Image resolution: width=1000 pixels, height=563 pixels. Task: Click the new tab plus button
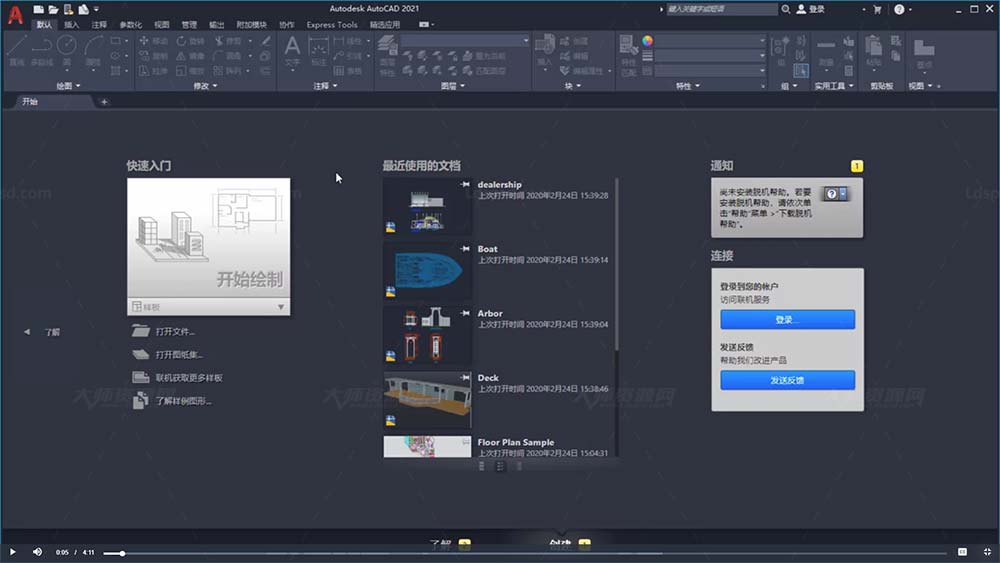pos(104,102)
